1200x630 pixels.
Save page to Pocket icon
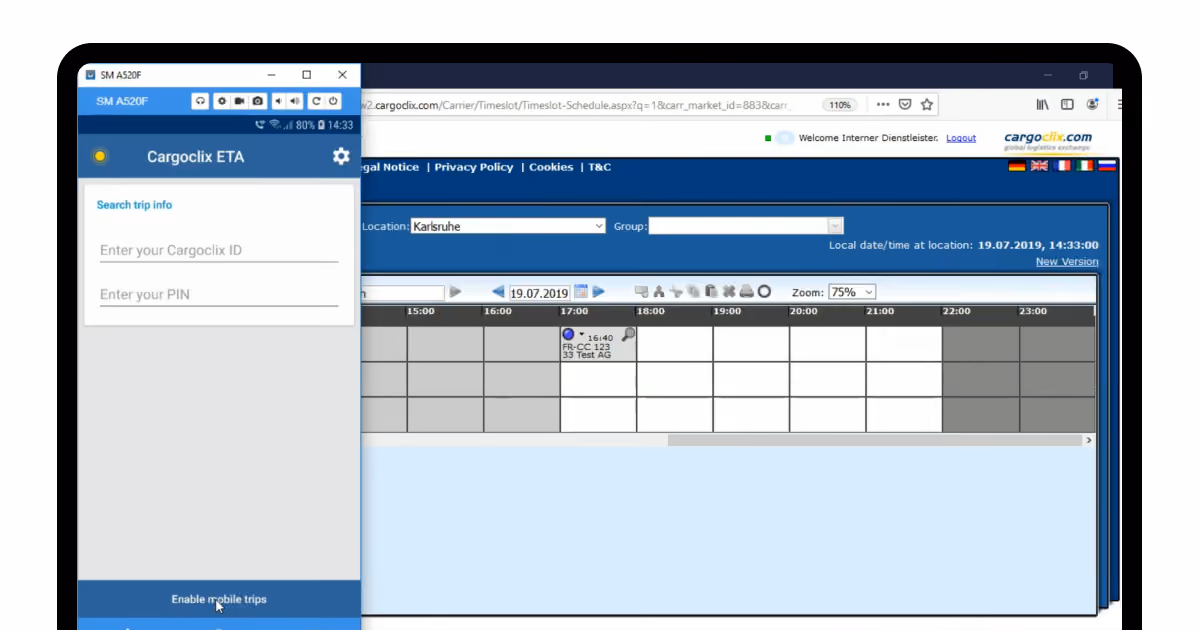(x=905, y=104)
